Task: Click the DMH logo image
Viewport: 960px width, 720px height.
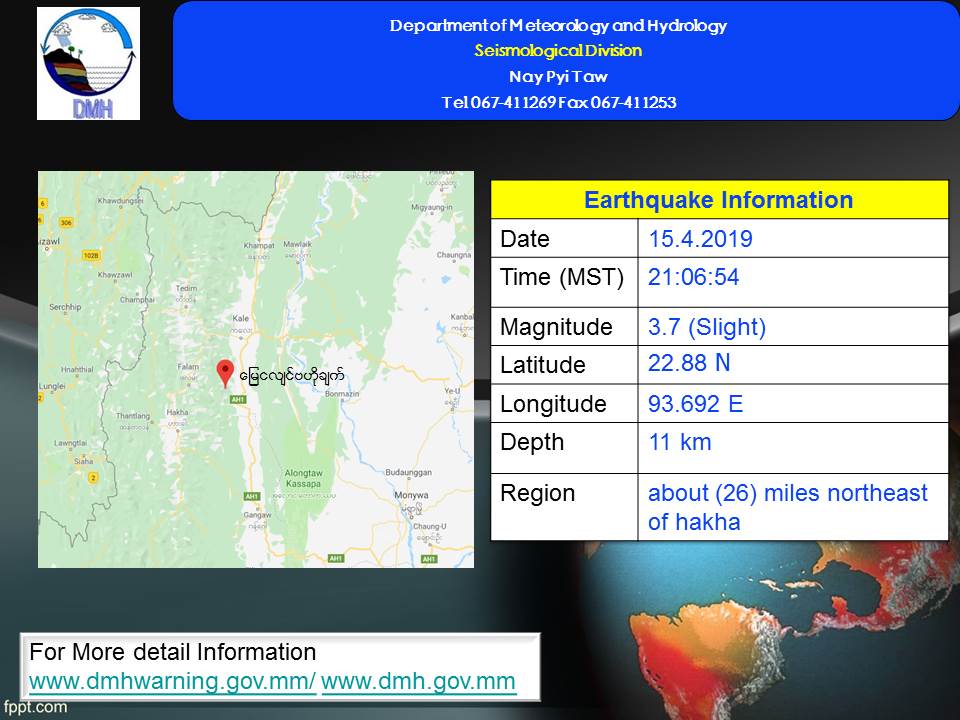Action: [88, 63]
